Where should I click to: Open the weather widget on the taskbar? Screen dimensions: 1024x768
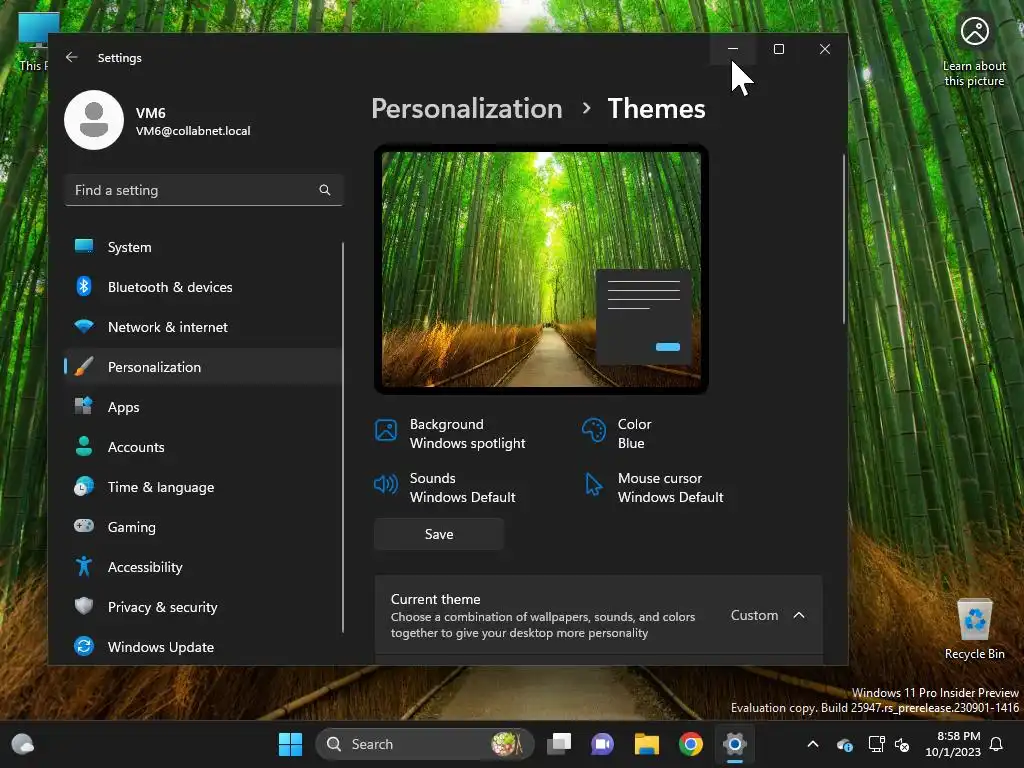coord(23,744)
